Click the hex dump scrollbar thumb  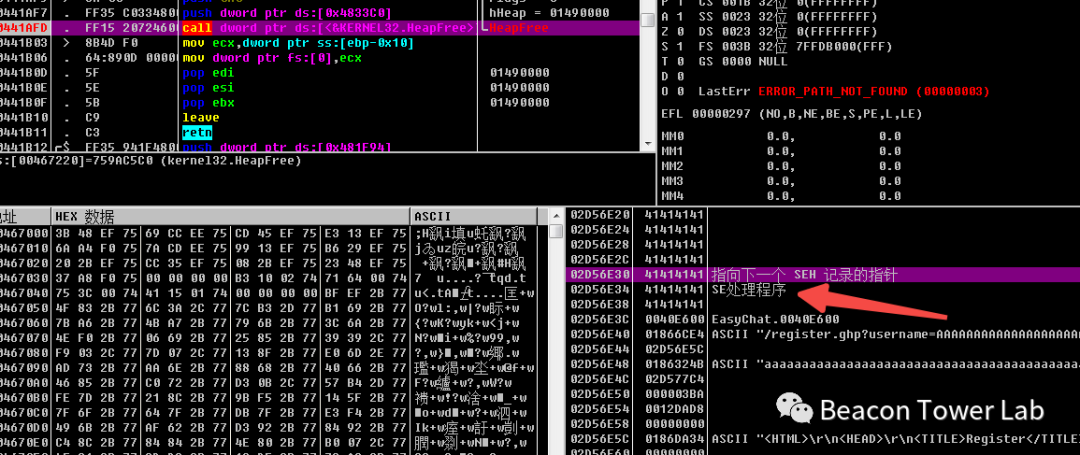(x=556, y=231)
